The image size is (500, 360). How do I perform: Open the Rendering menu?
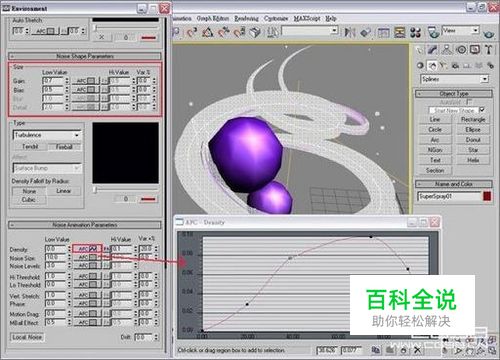246,18
